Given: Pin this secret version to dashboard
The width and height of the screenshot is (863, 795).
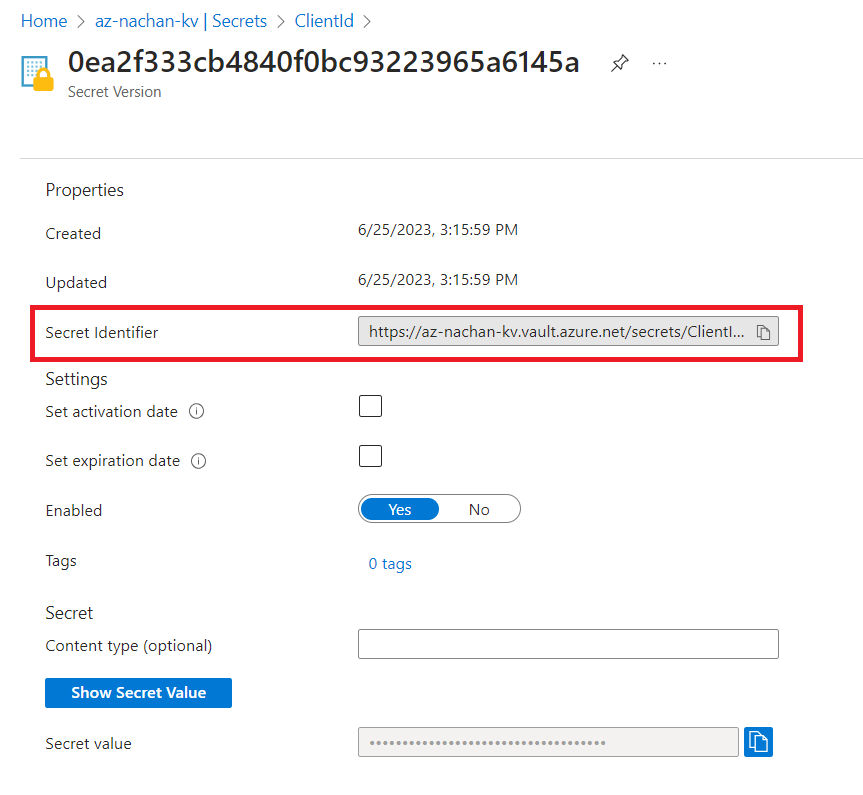Looking at the screenshot, I should click(620, 63).
